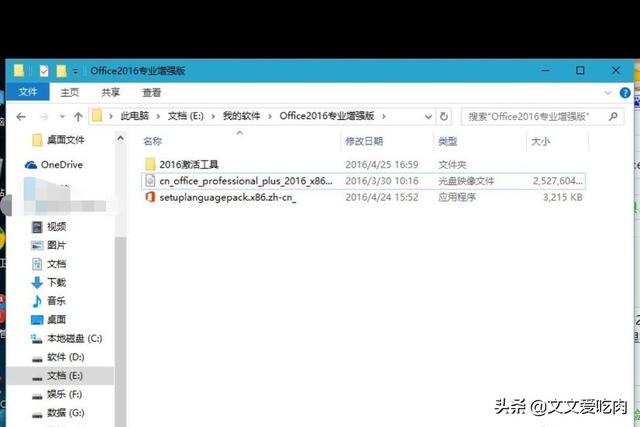Click the folder icon in title bar

point(19,71)
